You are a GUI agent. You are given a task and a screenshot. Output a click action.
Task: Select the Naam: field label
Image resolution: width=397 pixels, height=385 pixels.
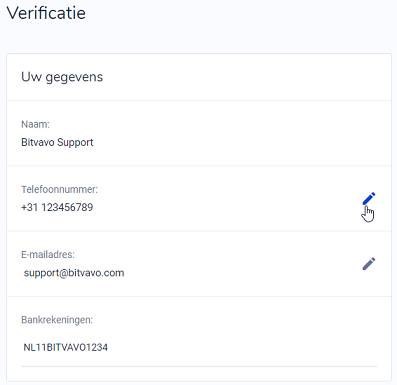35,124
